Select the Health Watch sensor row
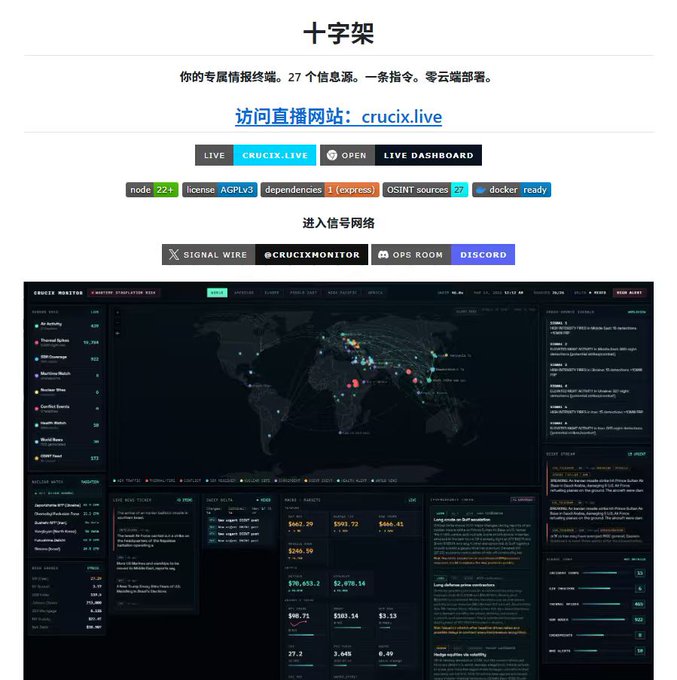The height and width of the screenshot is (680, 677). tap(67, 425)
